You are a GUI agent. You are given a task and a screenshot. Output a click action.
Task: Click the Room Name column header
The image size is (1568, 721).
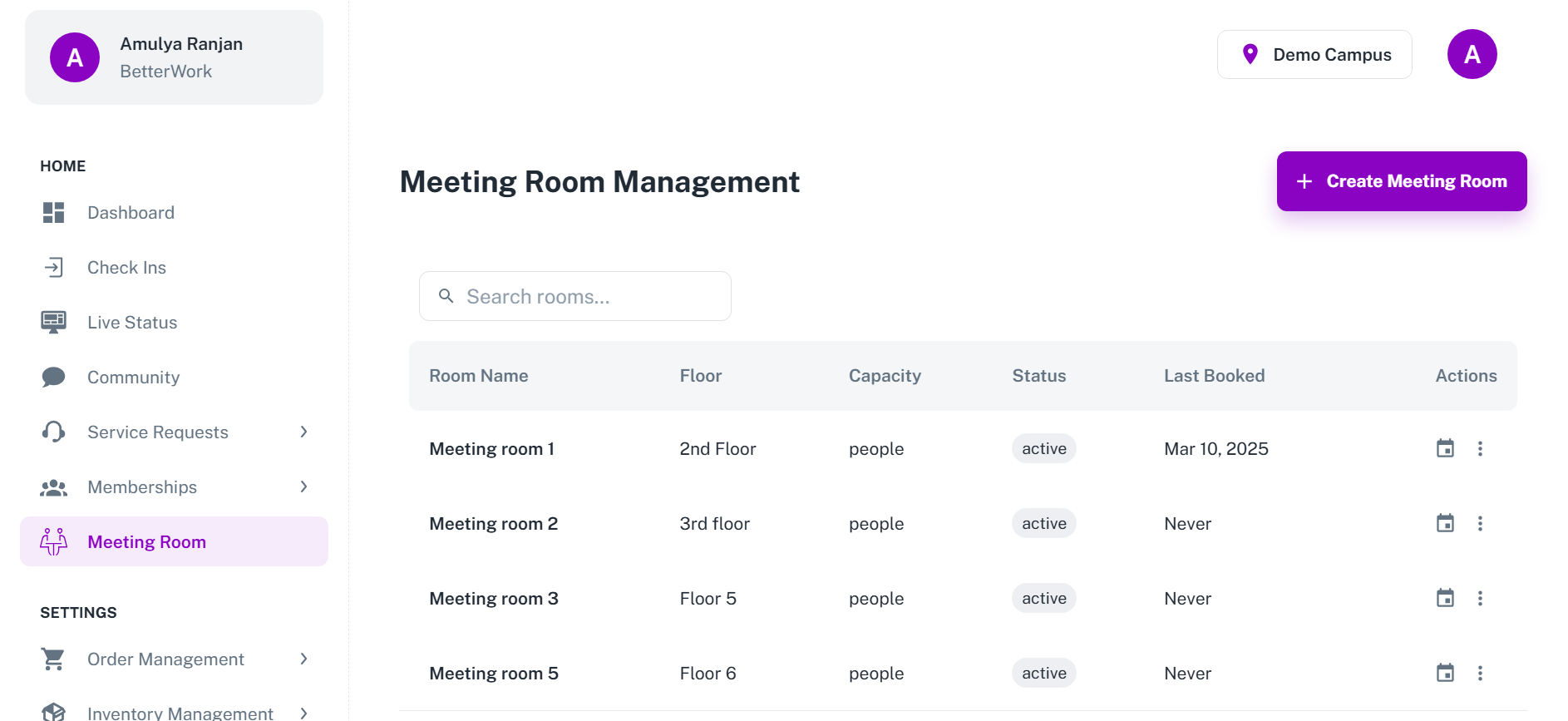pyautogui.click(x=479, y=376)
